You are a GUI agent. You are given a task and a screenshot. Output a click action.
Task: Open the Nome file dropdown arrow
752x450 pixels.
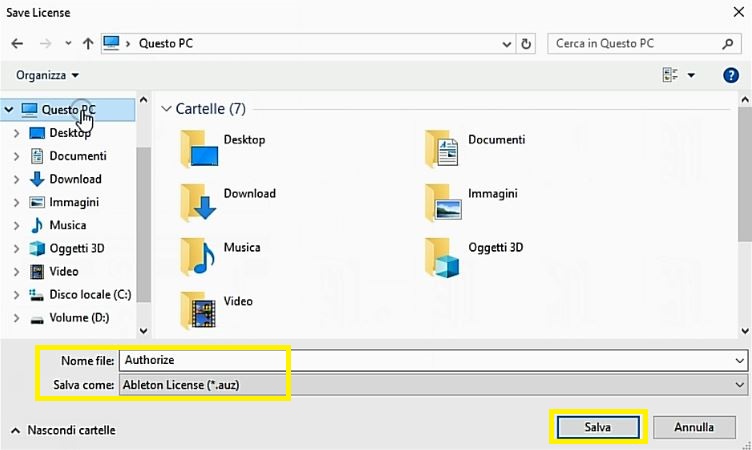[x=740, y=360]
